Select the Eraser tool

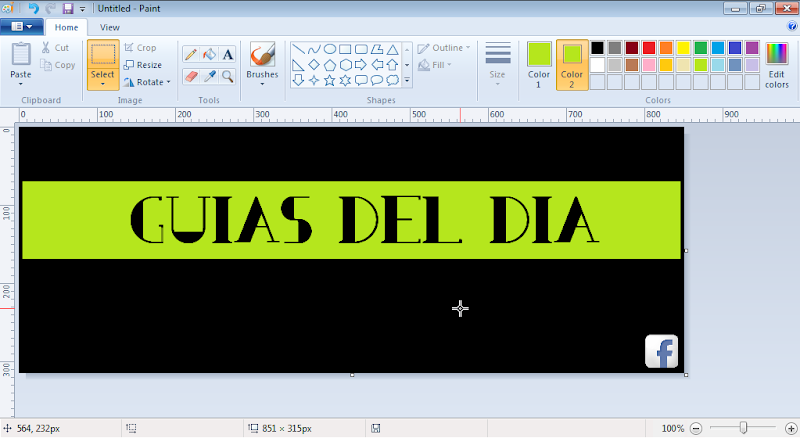pyautogui.click(x=191, y=77)
